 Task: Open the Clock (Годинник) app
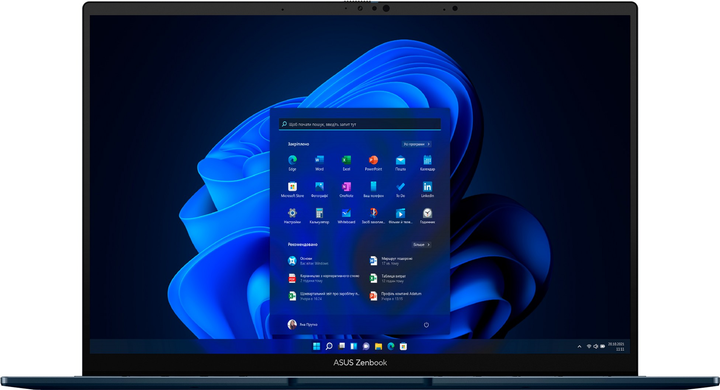pos(428,213)
